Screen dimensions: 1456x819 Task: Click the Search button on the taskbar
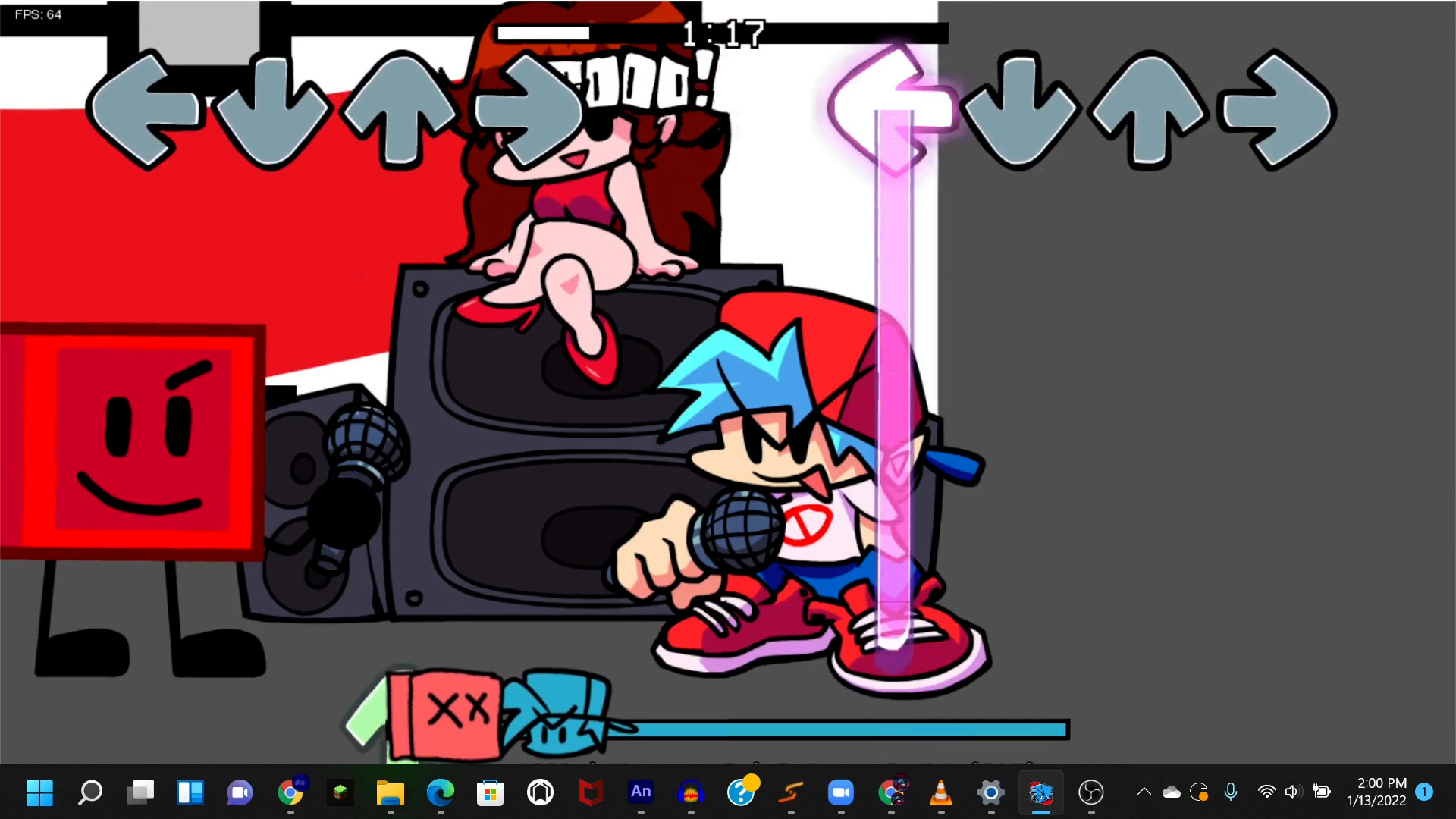click(x=90, y=793)
